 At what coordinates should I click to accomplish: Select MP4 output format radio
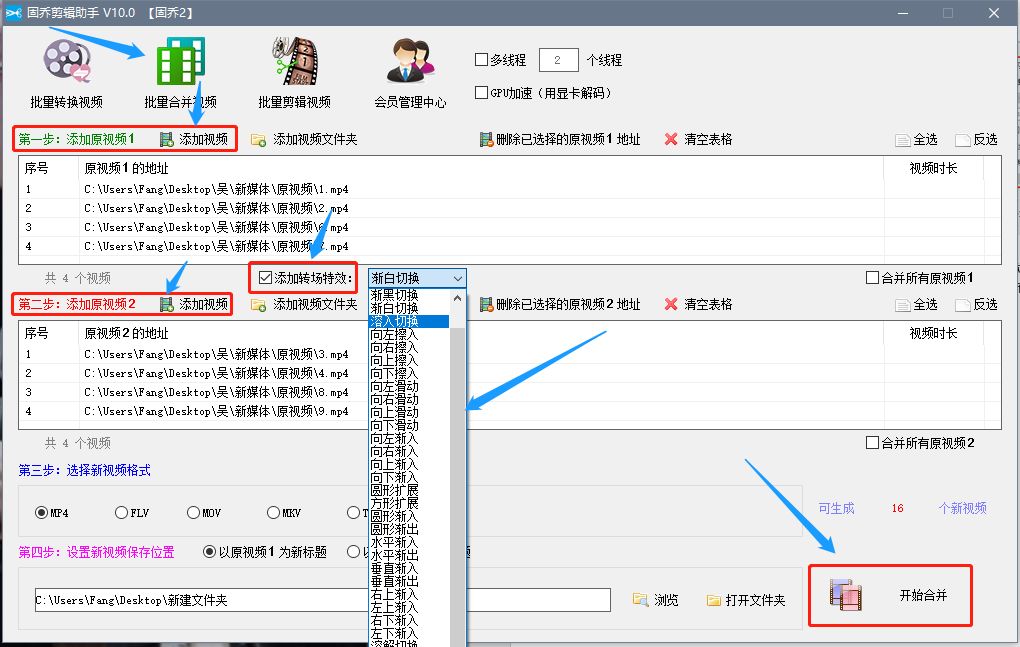click(x=42, y=512)
